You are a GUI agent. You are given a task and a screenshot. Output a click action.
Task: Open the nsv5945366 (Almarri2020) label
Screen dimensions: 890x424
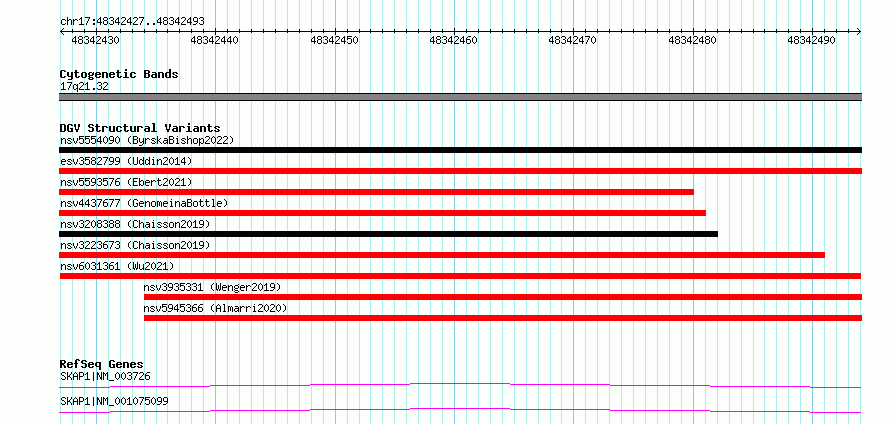(215, 308)
